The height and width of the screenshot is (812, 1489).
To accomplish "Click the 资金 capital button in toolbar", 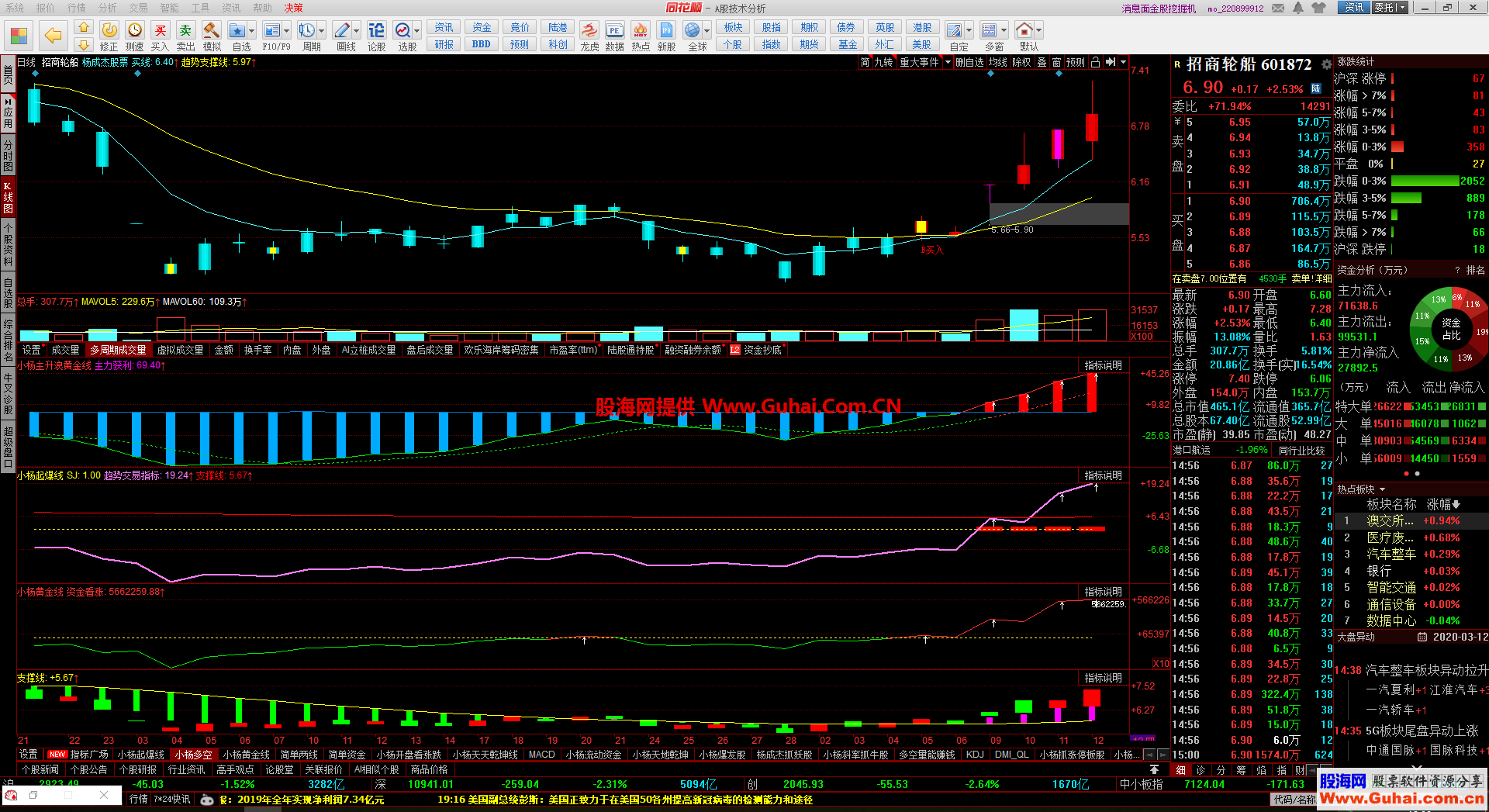I will (x=482, y=27).
